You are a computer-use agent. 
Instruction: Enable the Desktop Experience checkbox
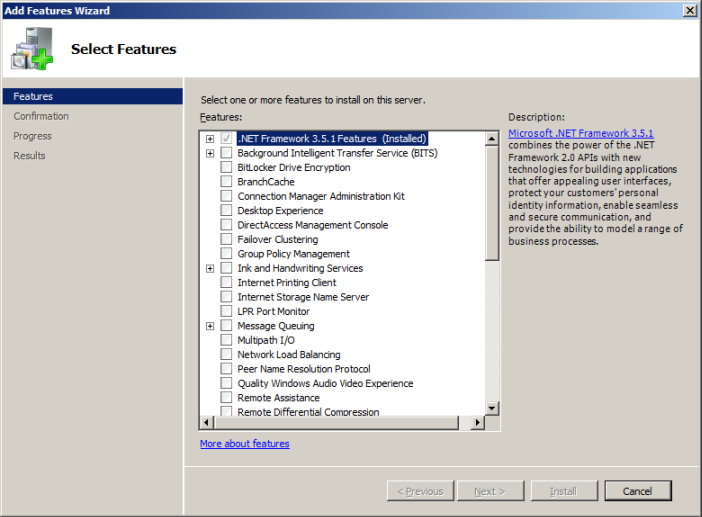click(226, 210)
